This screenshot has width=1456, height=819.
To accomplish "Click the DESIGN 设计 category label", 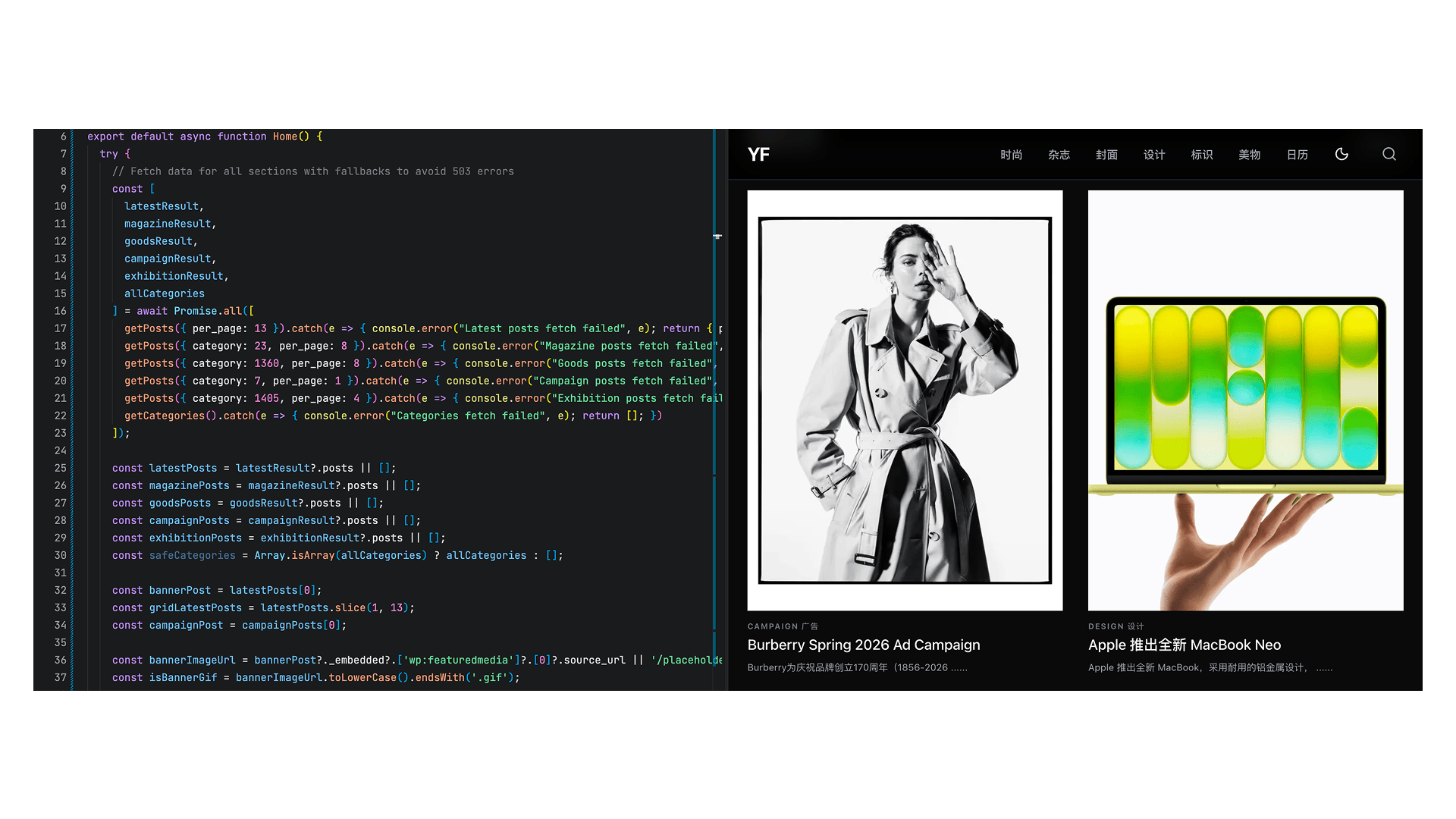I will tap(1116, 626).
